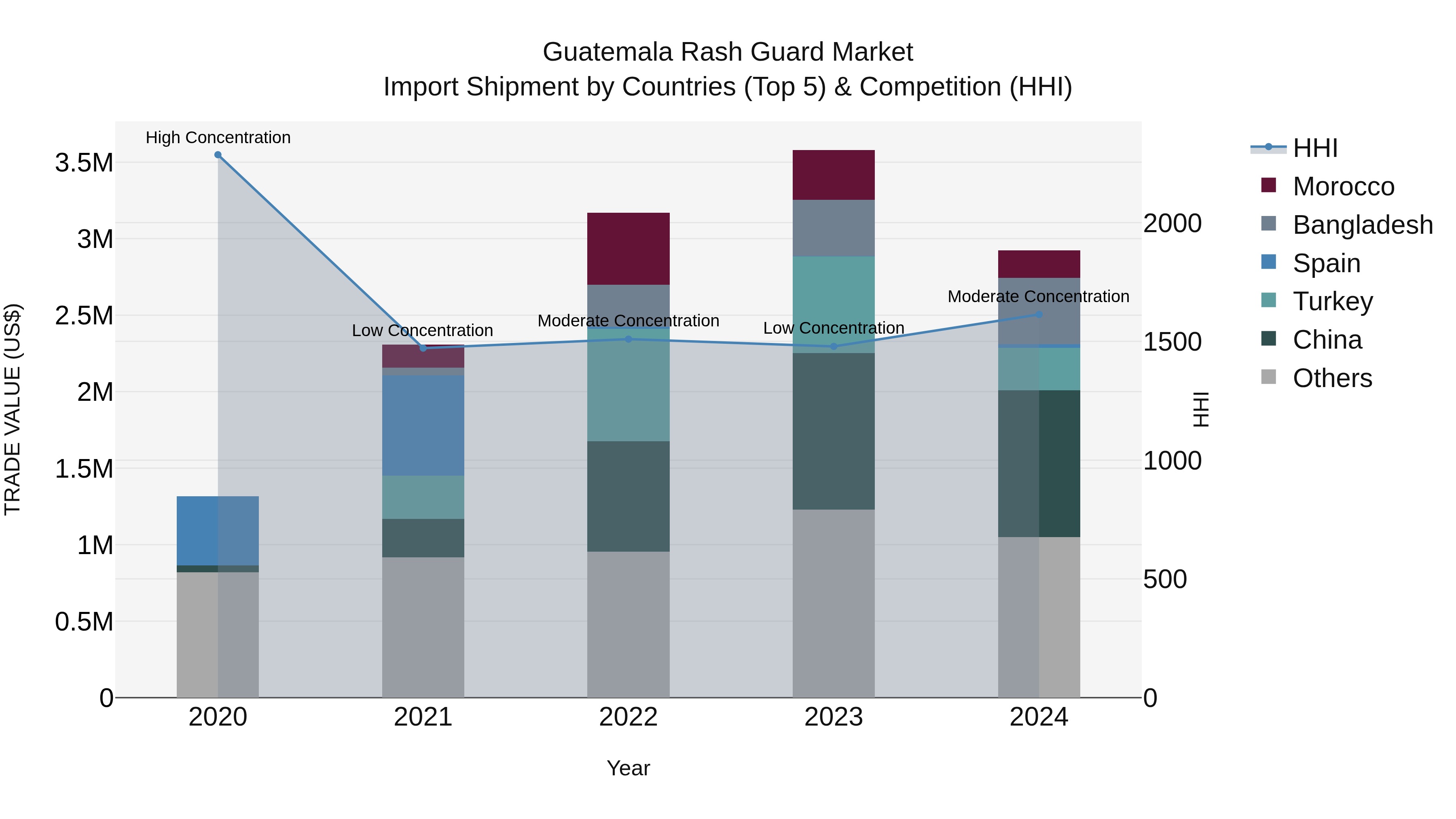Hide the China series via legend
Image resolution: width=1456 pixels, height=819 pixels.
[x=1311, y=340]
